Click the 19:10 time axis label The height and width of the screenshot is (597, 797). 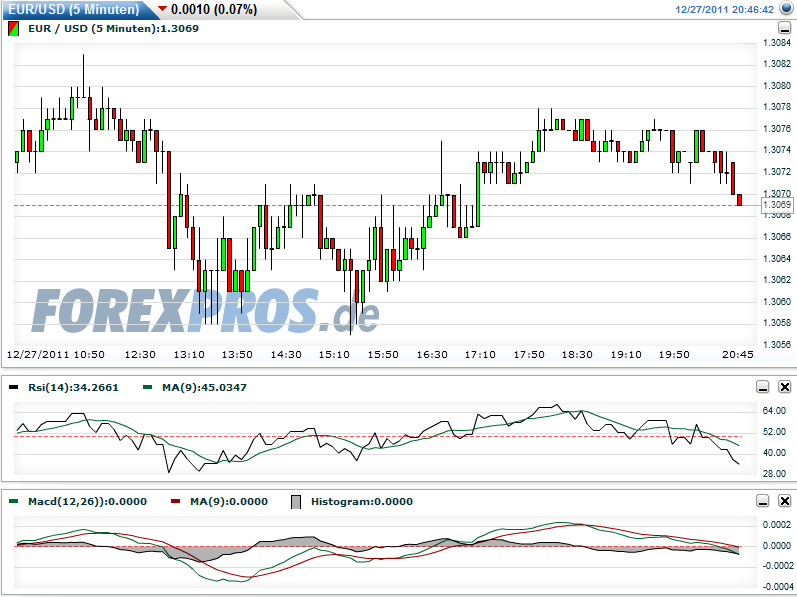pos(626,355)
